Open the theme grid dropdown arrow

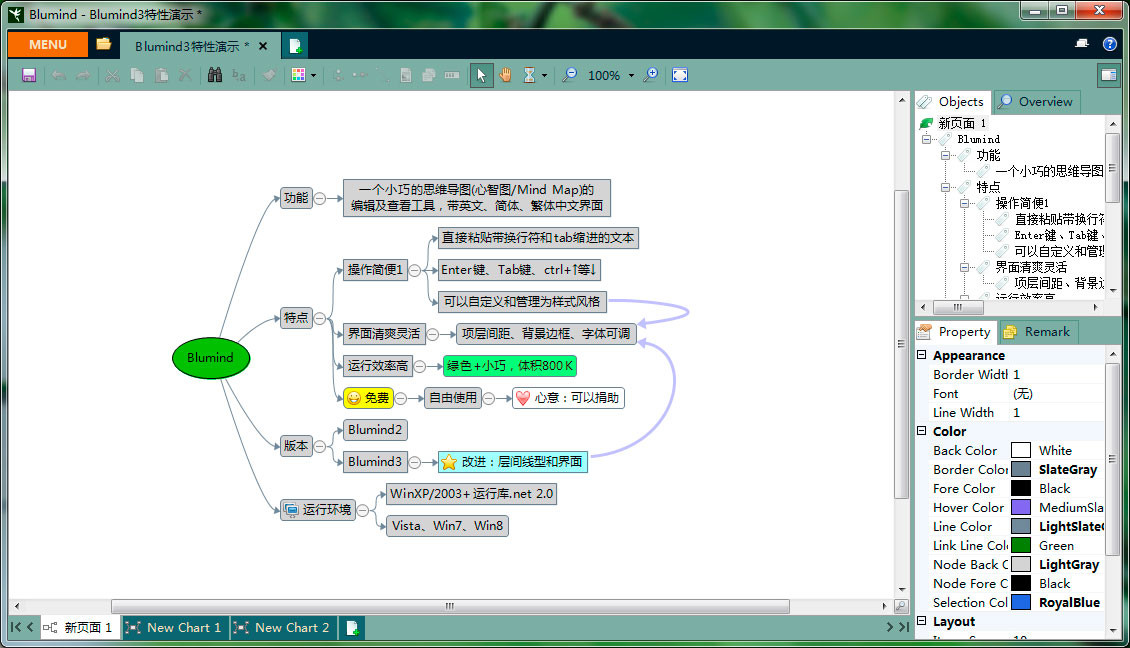click(313, 76)
